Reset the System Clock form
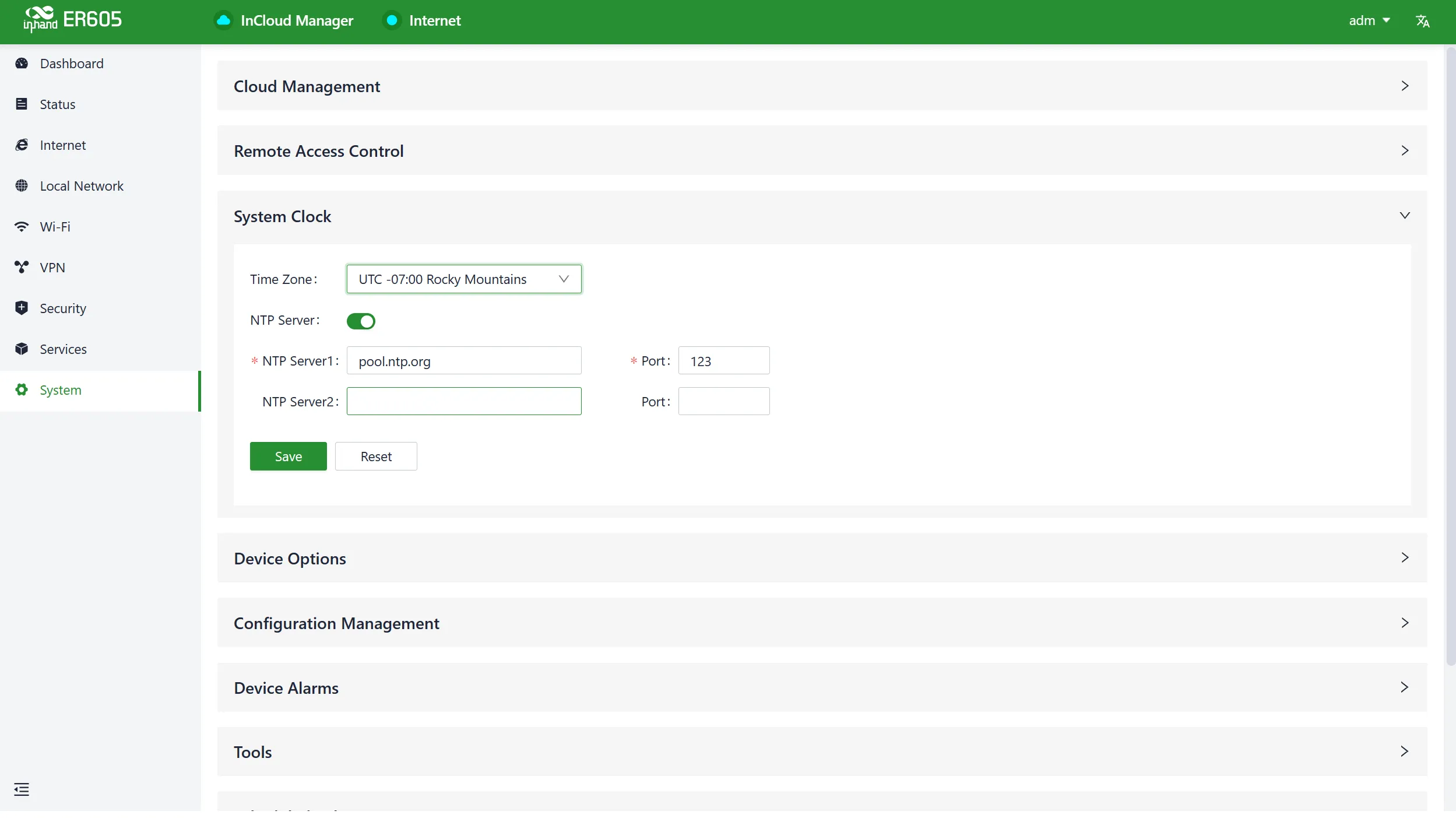1456x818 pixels. click(376, 457)
